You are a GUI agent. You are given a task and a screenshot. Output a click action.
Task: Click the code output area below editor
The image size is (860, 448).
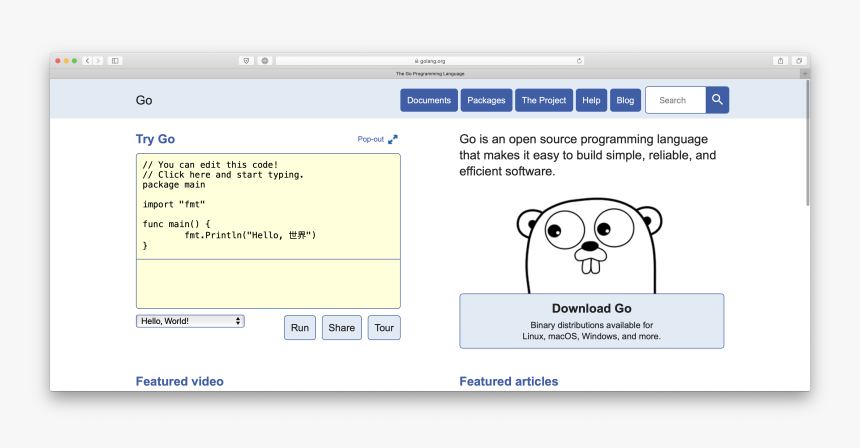click(x=268, y=284)
